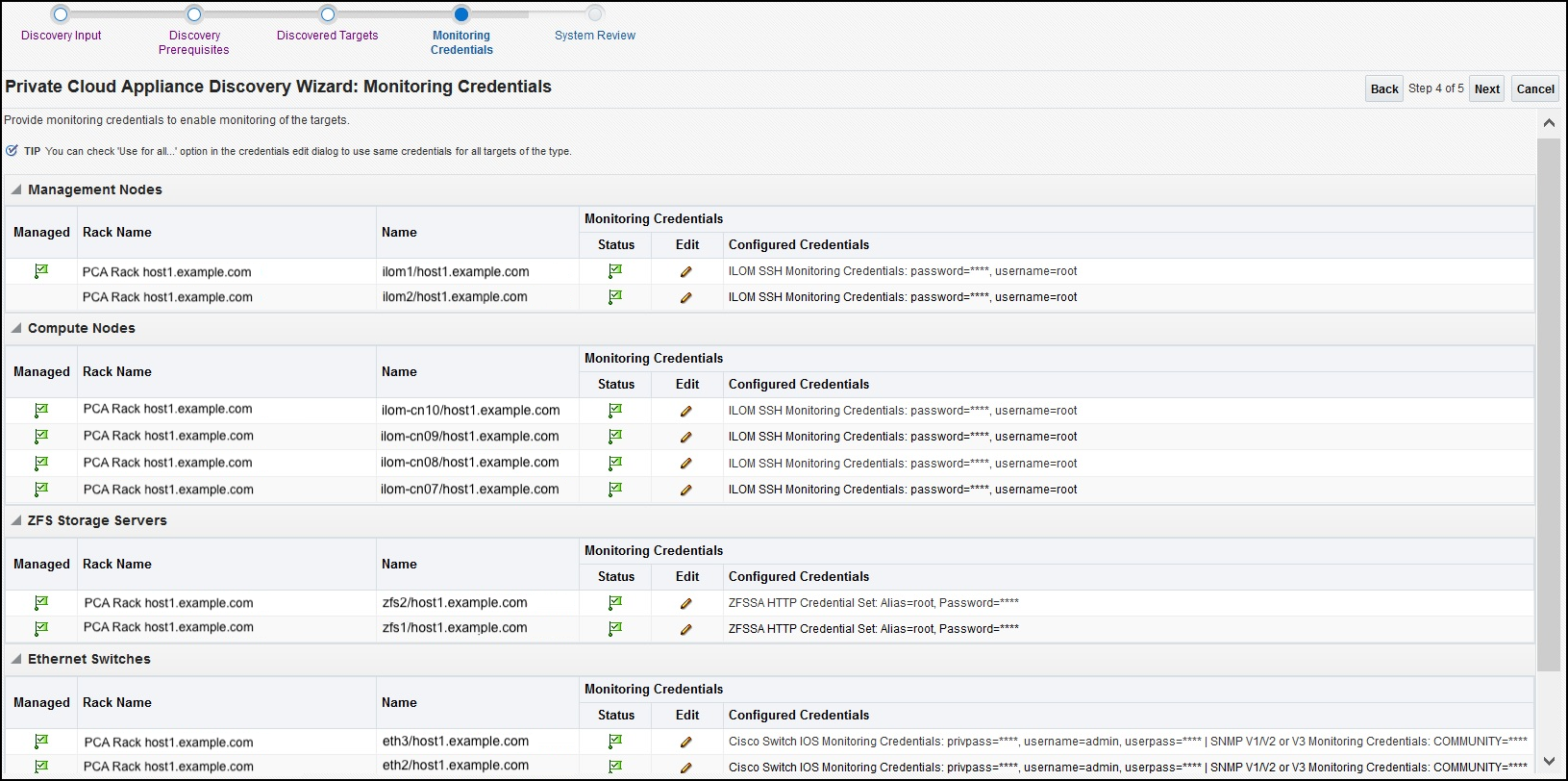Click status flag for eth3 row

coord(615,742)
